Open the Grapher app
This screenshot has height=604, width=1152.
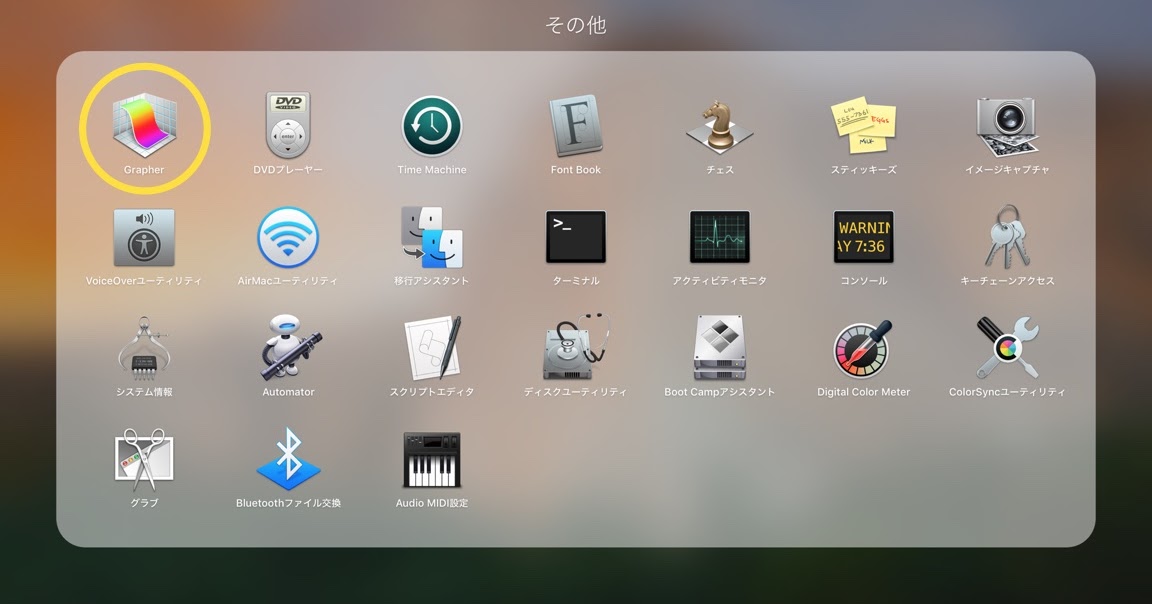click(144, 125)
